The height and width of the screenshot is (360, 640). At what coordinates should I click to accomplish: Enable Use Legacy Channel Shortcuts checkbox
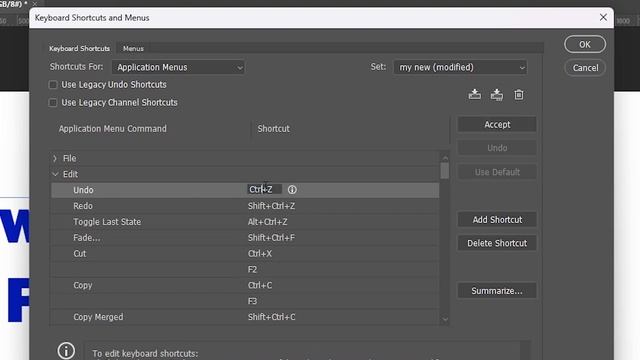tap(53, 102)
